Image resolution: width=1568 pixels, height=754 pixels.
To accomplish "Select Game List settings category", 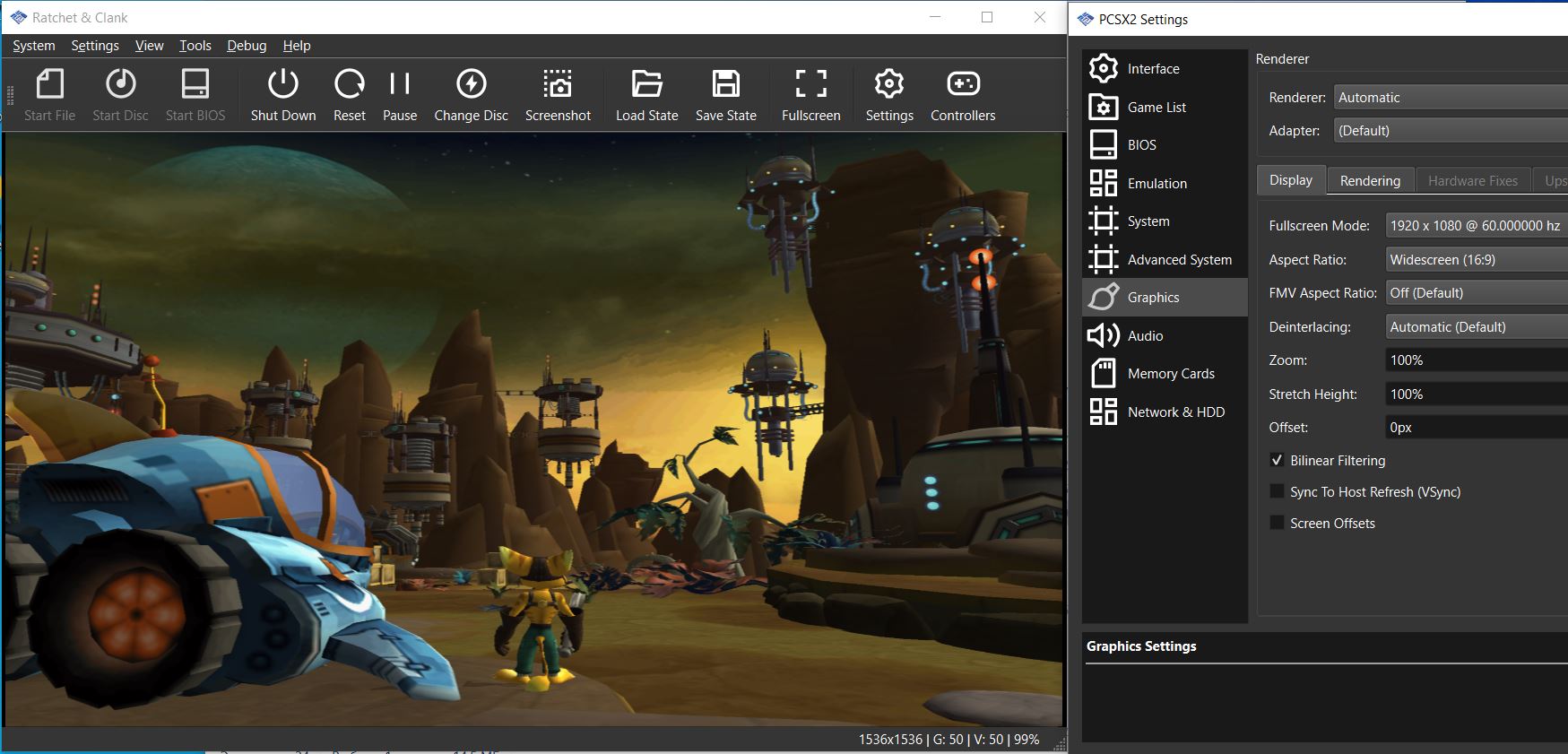I will [1165, 107].
